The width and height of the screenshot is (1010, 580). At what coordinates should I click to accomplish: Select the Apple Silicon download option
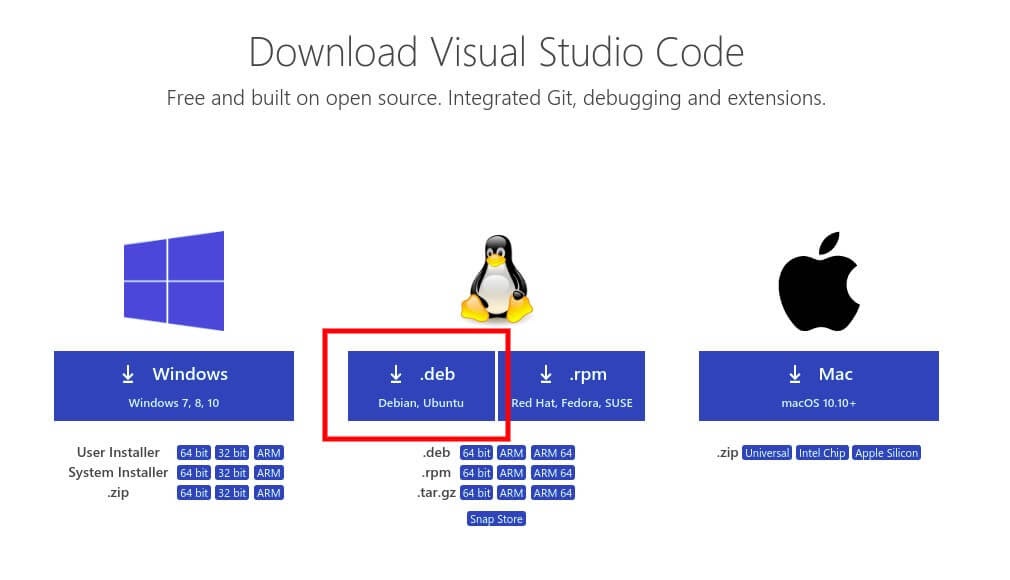(x=886, y=452)
